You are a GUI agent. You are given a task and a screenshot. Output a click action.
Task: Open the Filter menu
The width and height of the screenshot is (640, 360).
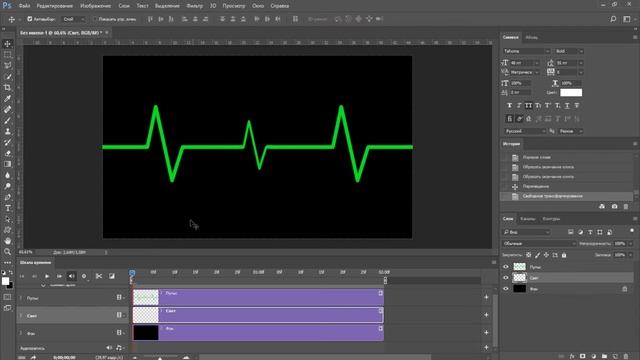point(194,6)
